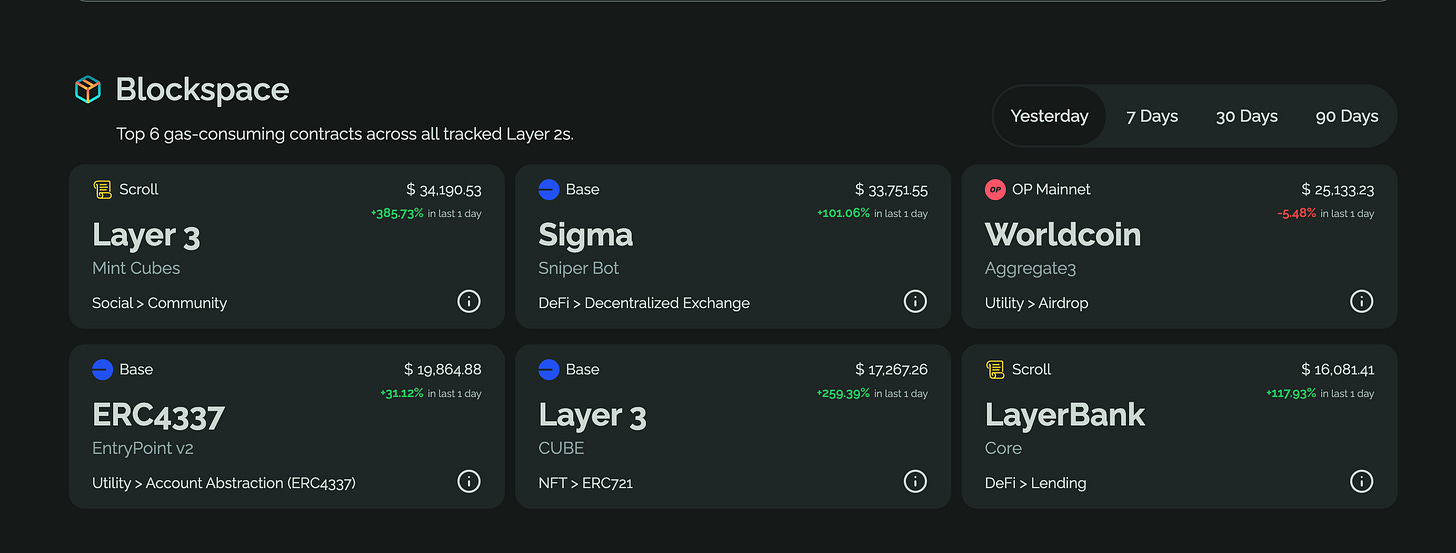Click Base label on Sigma card
1456x553 pixels.
[x=583, y=189]
